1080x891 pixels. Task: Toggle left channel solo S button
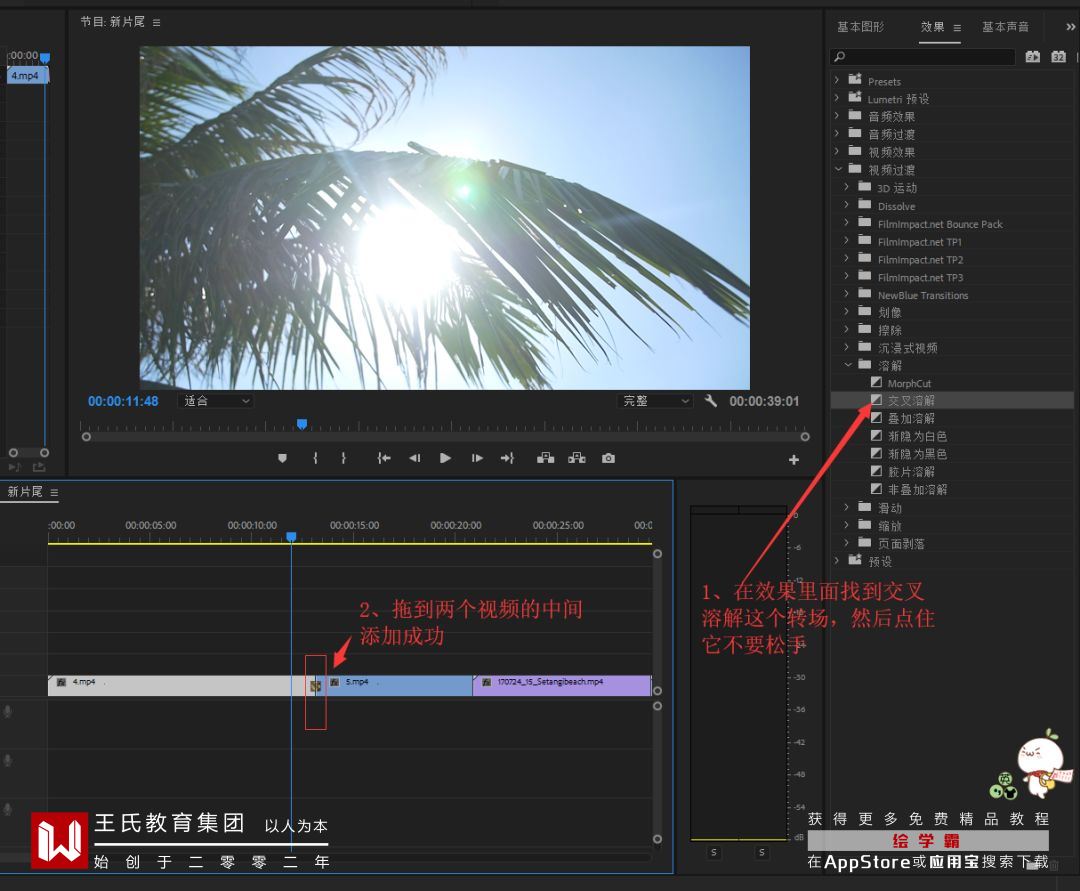pos(714,852)
